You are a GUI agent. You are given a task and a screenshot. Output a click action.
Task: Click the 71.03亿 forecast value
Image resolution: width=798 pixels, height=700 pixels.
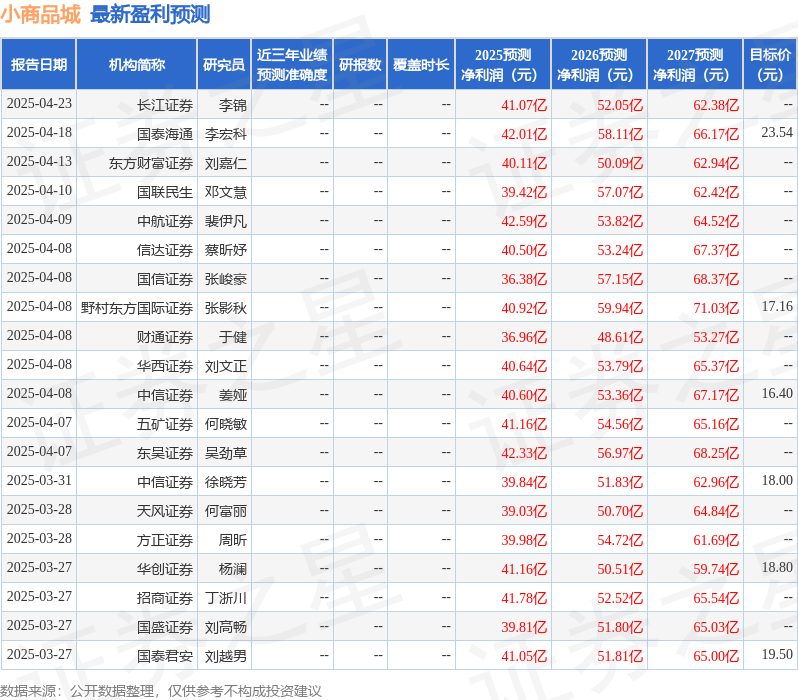tap(716, 309)
